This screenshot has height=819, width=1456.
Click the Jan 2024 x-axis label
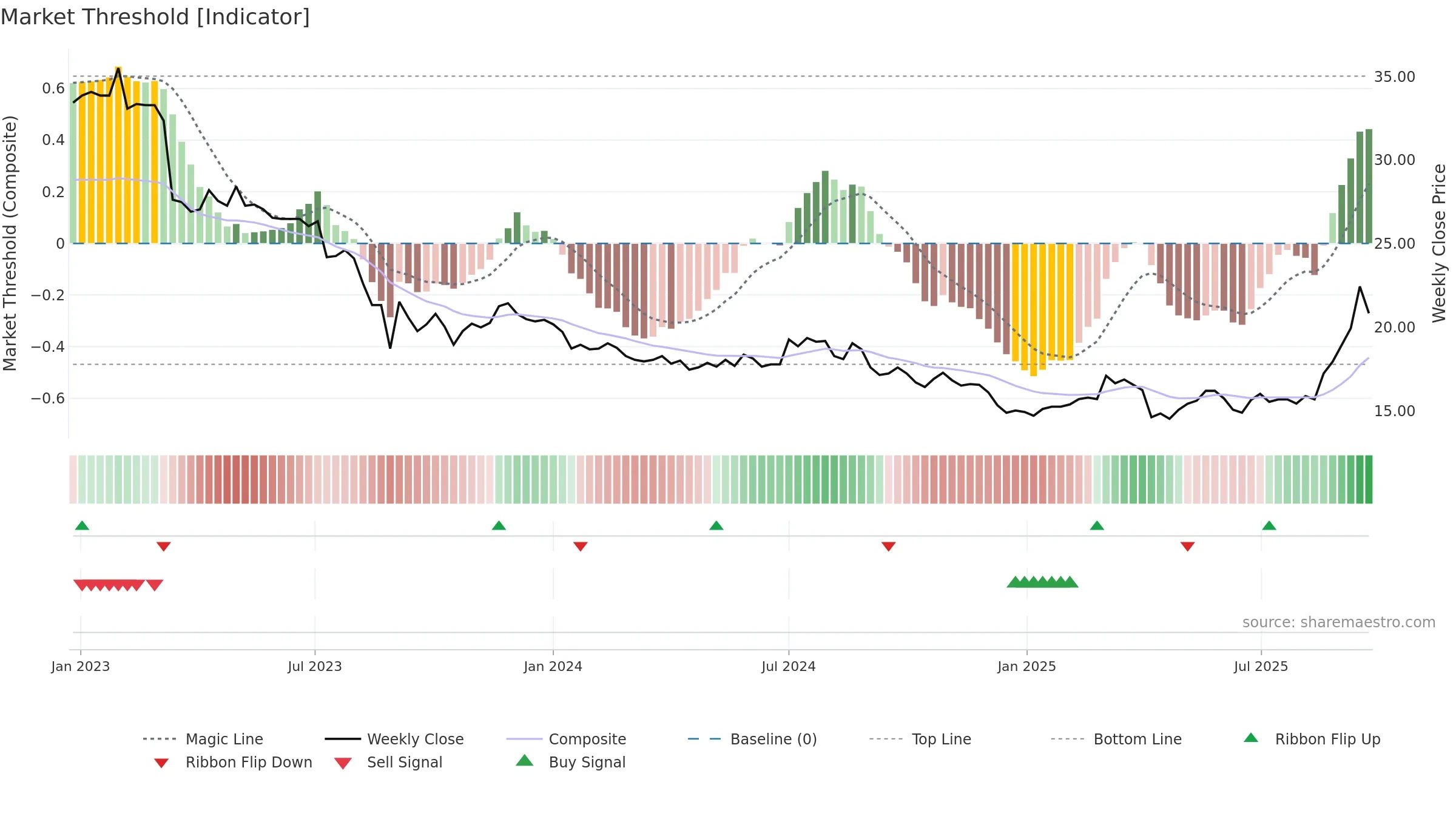553,666
